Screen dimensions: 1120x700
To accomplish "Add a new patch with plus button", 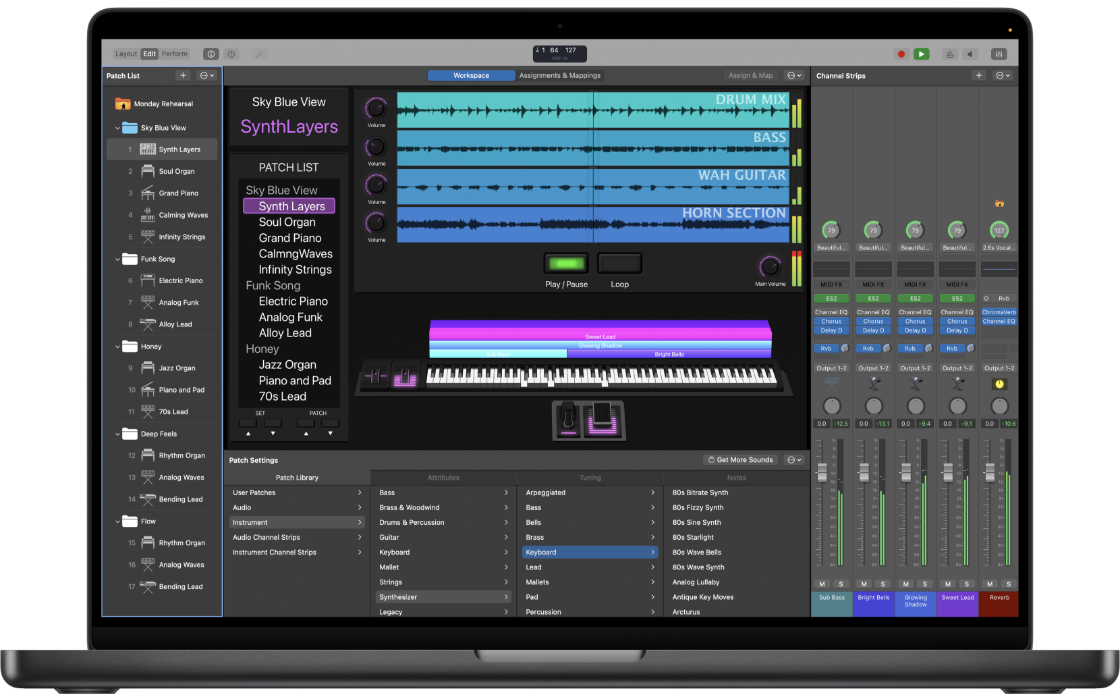I will [182, 75].
